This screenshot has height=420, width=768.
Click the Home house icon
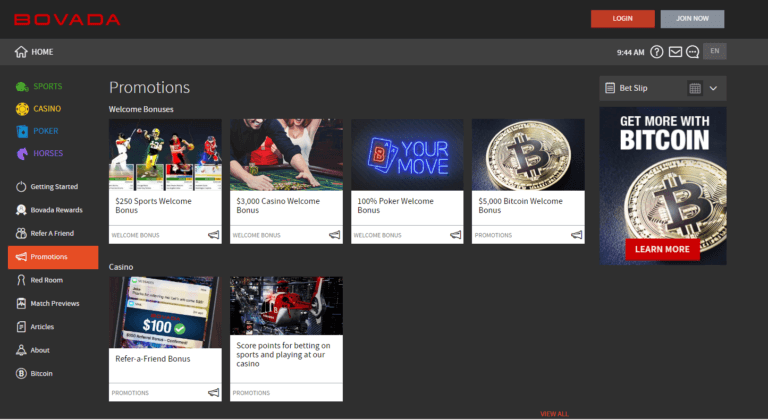click(x=21, y=51)
